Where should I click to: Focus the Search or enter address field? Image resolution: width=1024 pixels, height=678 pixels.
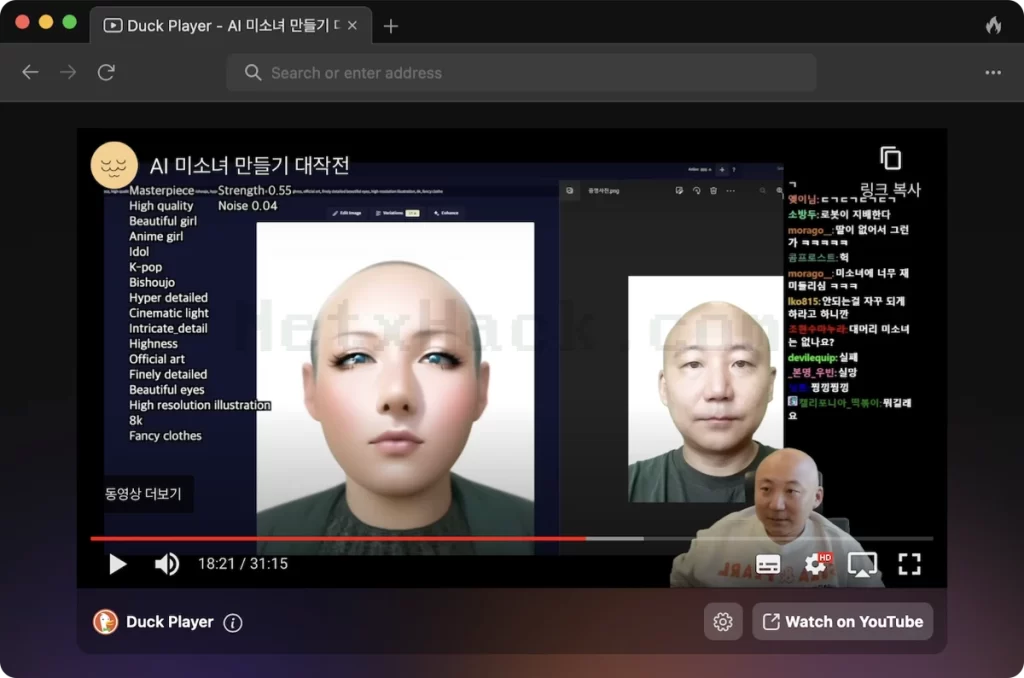point(521,73)
